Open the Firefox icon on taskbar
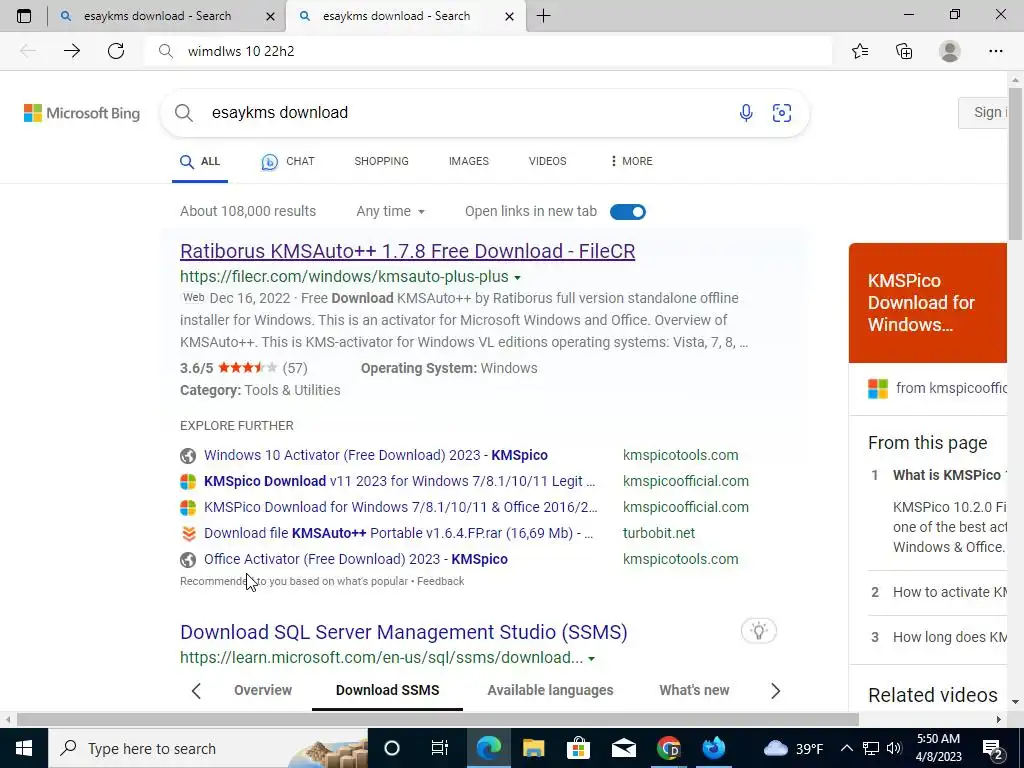 coord(713,748)
